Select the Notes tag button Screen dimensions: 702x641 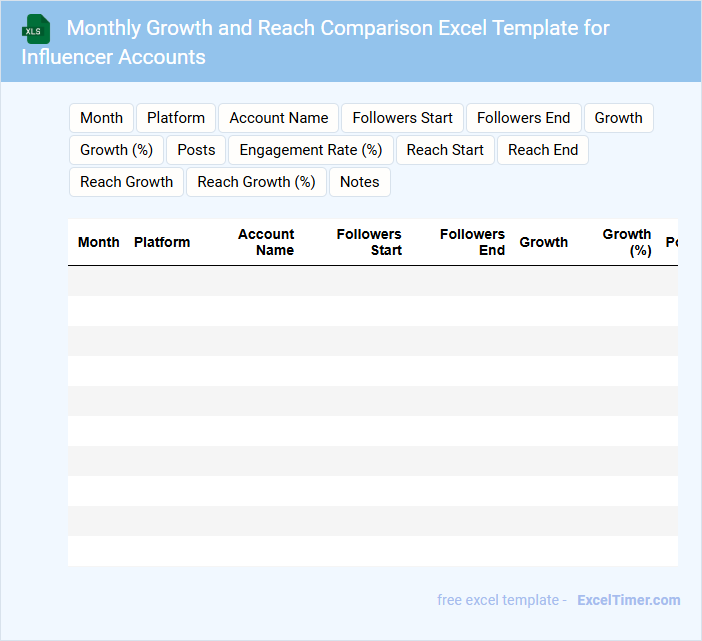360,182
